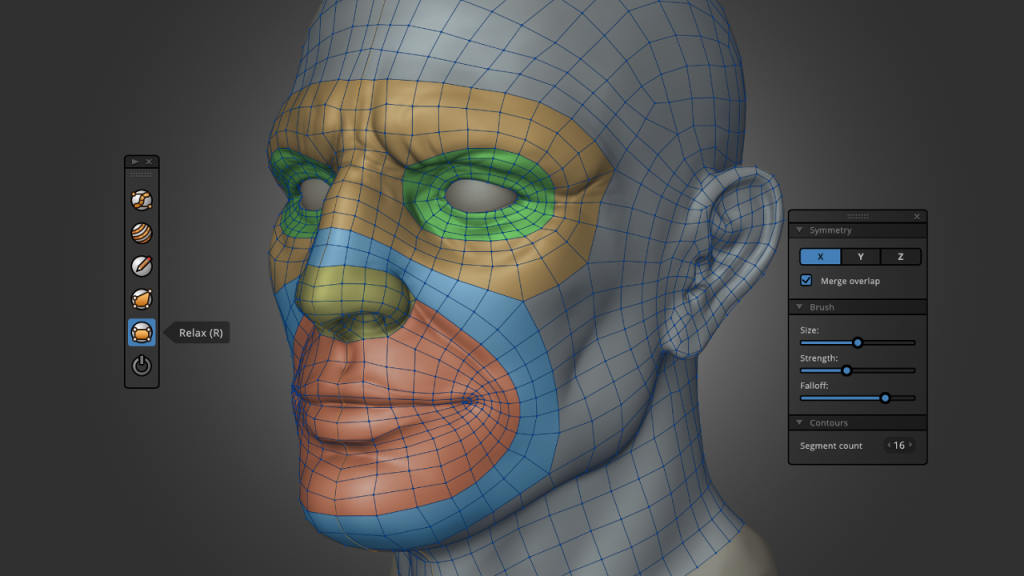Select the striped Contours sphere tool
Image resolution: width=1024 pixels, height=576 pixels.
coord(140,232)
